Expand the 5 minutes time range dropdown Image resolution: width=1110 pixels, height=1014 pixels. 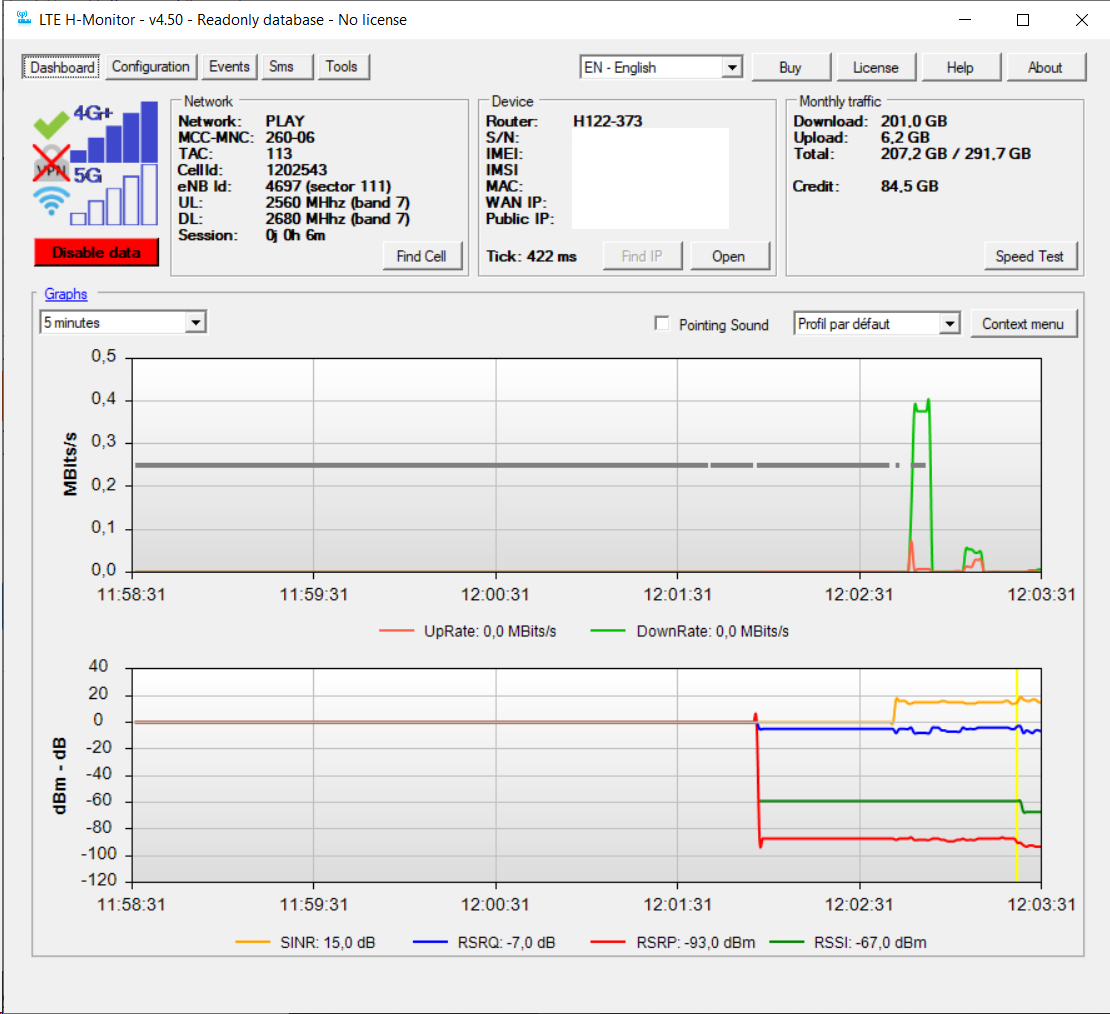pos(123,322)
